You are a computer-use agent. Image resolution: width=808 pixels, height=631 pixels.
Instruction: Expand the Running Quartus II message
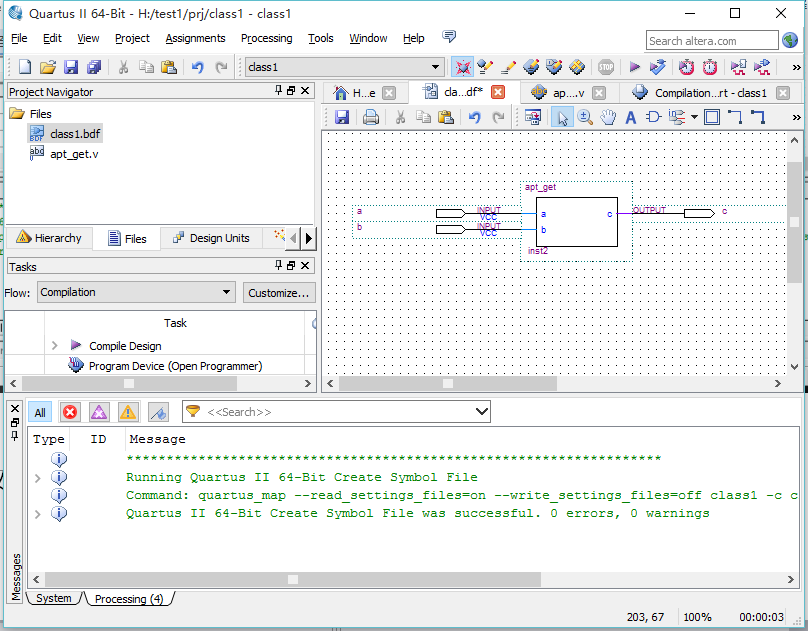[38, 478]
